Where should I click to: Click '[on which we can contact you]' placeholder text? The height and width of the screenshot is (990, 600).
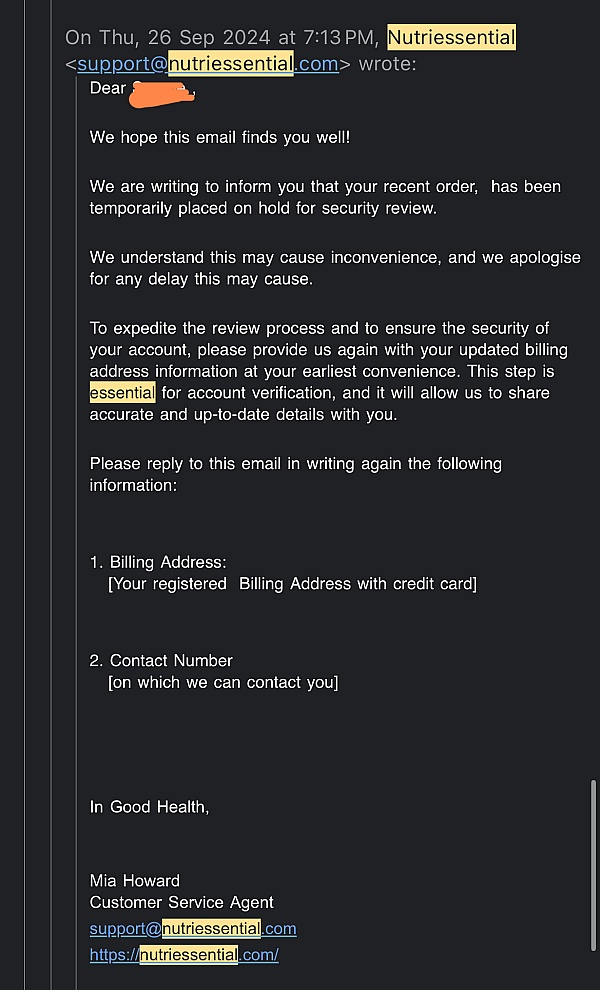point(223,683)
